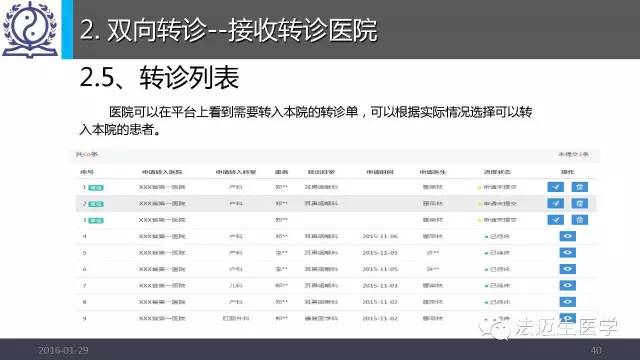Open row 5 details with the eye button
640x360 pixels.
pos(567,252)
